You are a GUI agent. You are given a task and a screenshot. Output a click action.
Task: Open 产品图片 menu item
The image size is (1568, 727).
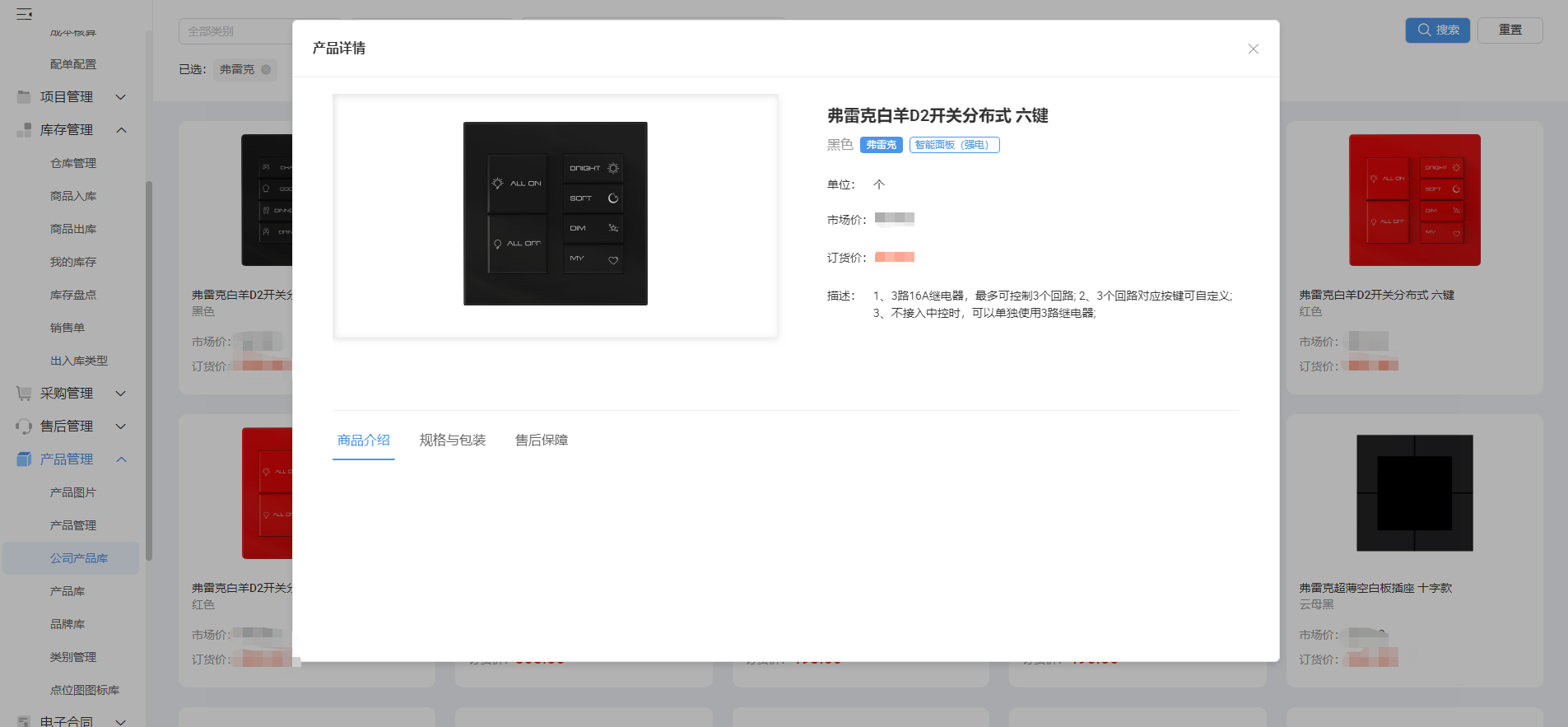pos(73,492)
